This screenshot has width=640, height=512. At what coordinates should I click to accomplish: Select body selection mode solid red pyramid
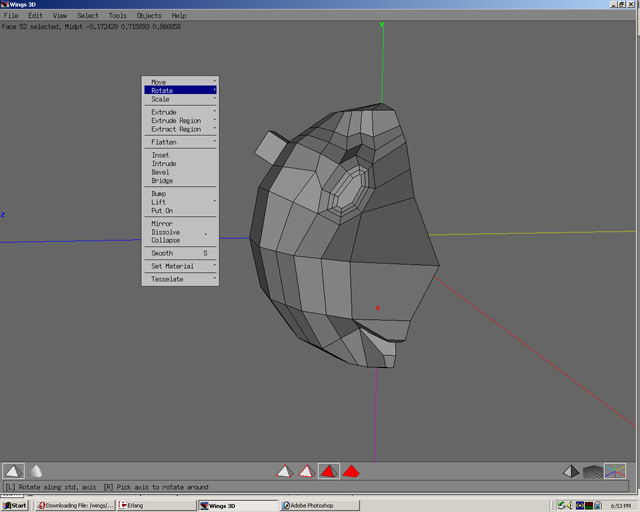[351, 472]
